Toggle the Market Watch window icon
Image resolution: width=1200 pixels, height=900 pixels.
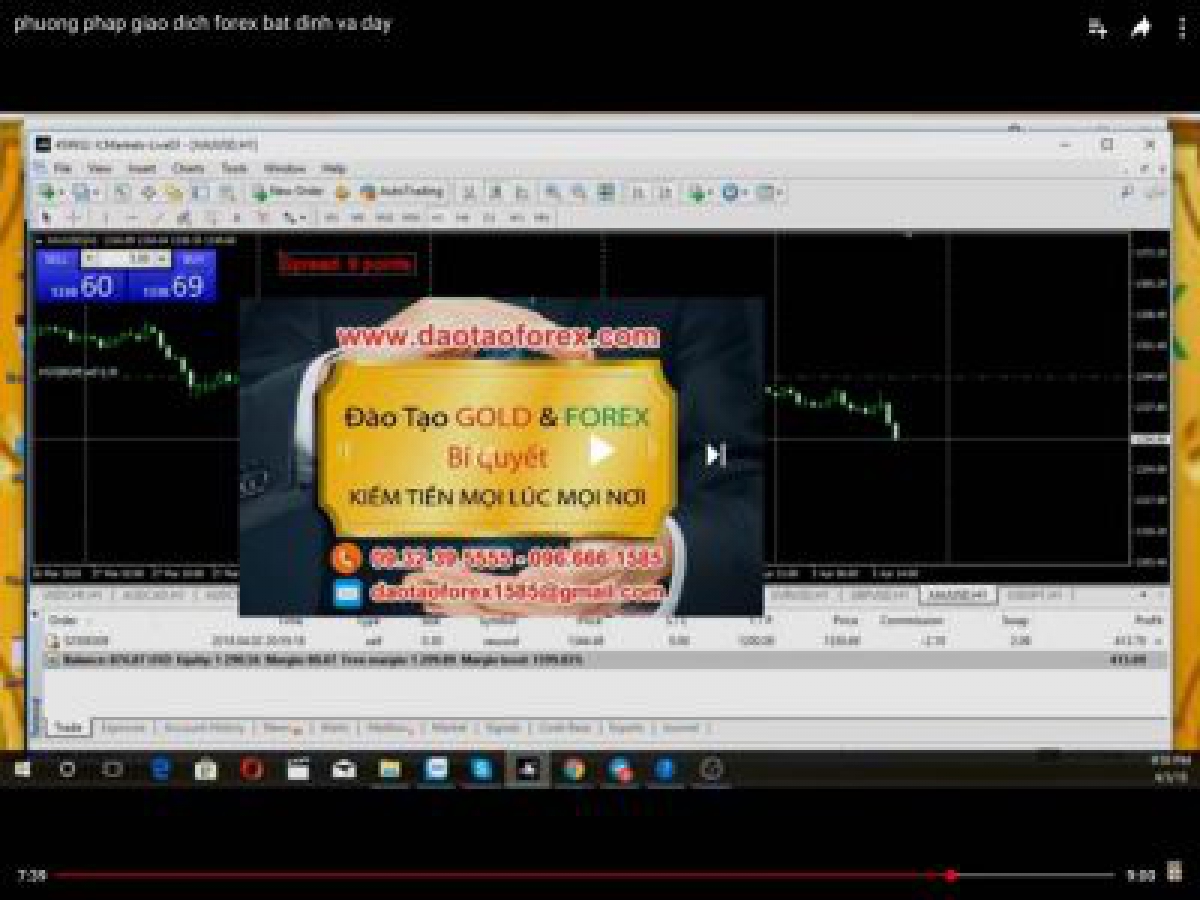[122, 192]
